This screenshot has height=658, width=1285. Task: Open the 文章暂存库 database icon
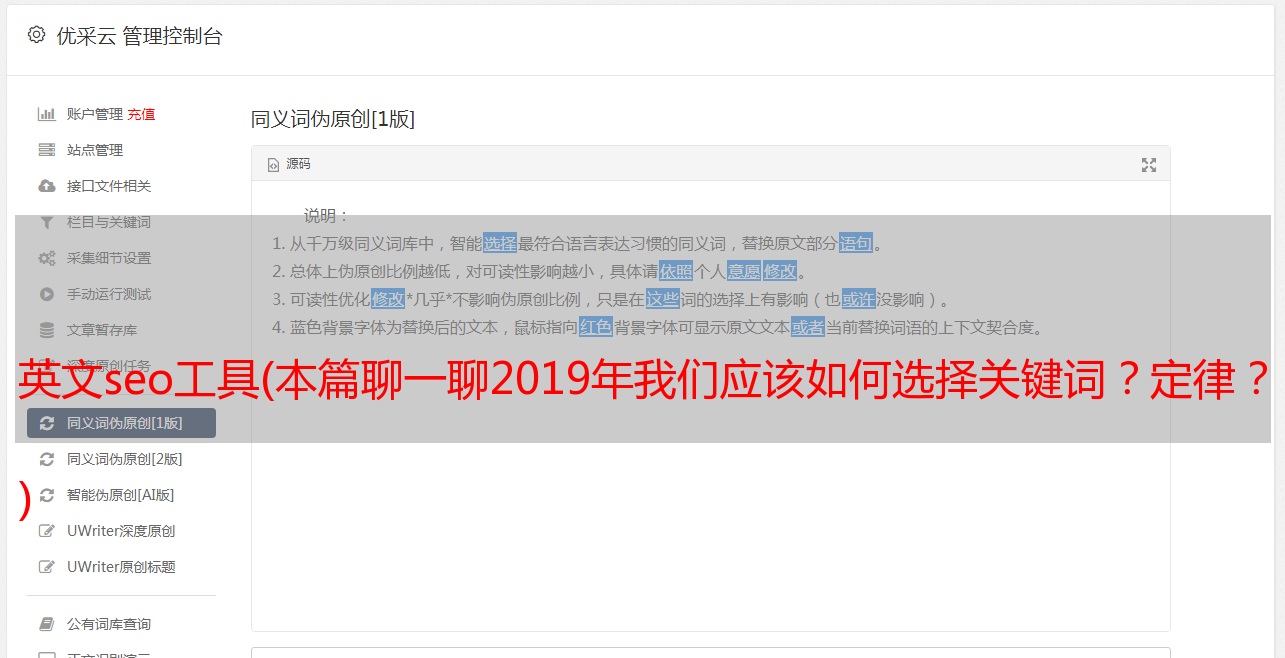[x=46, y=330]
